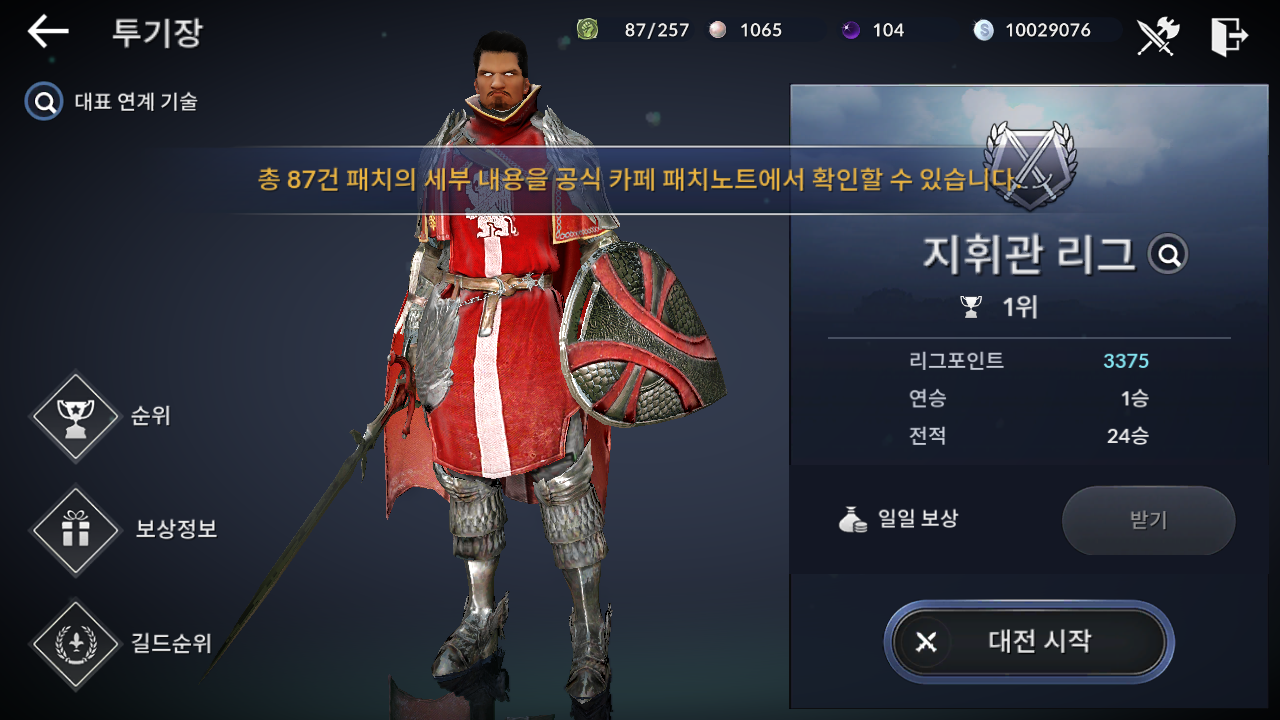Tap the 지휘관 리그 crossed swords emblem

coord(1030,165)
